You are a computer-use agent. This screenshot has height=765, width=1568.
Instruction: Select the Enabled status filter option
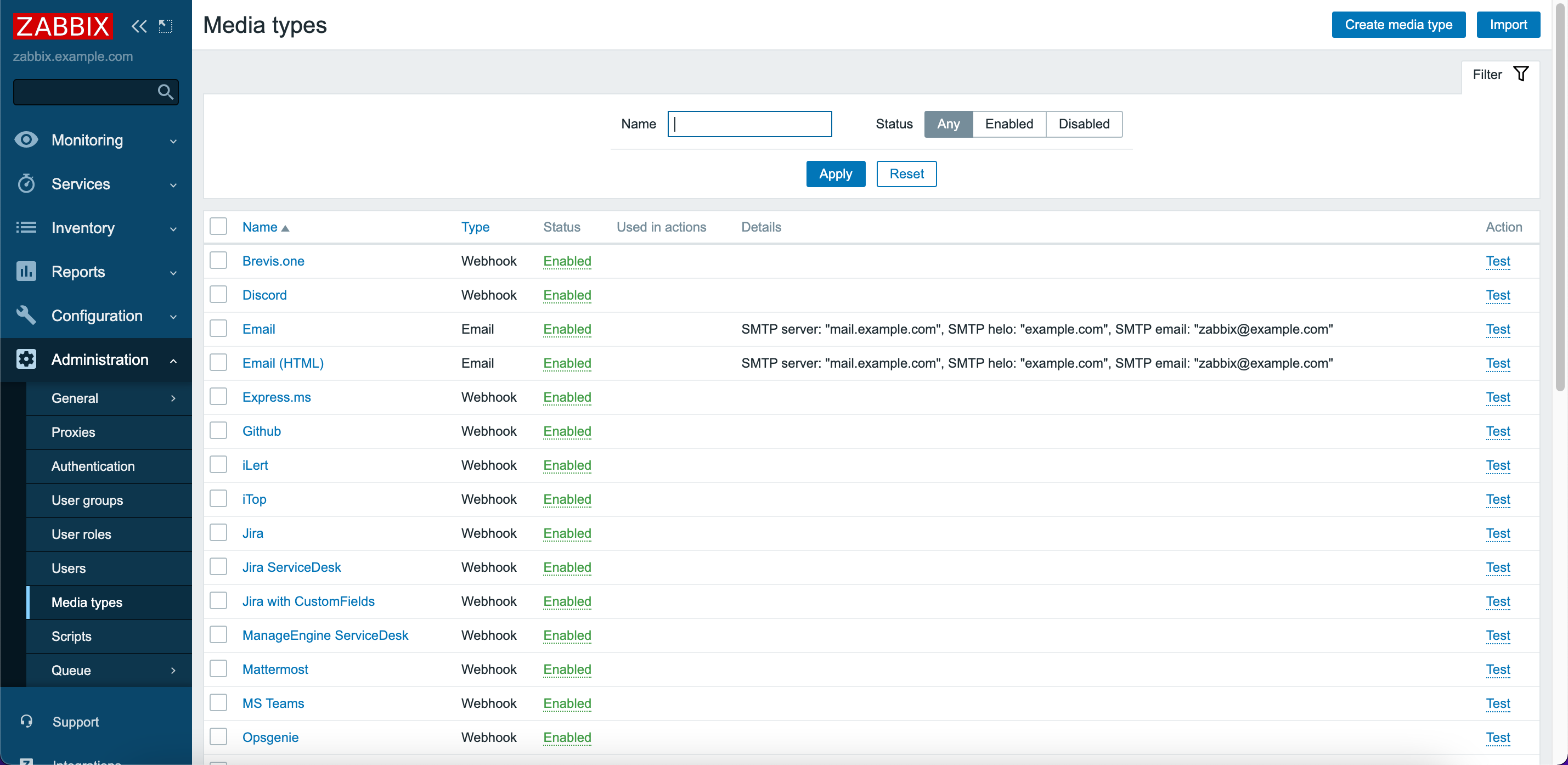1008,124
